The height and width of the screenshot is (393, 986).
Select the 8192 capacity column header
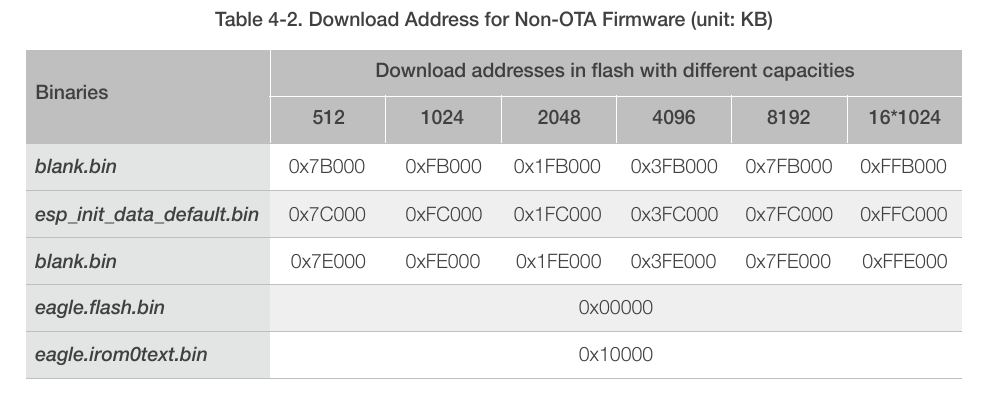[789, 118]
